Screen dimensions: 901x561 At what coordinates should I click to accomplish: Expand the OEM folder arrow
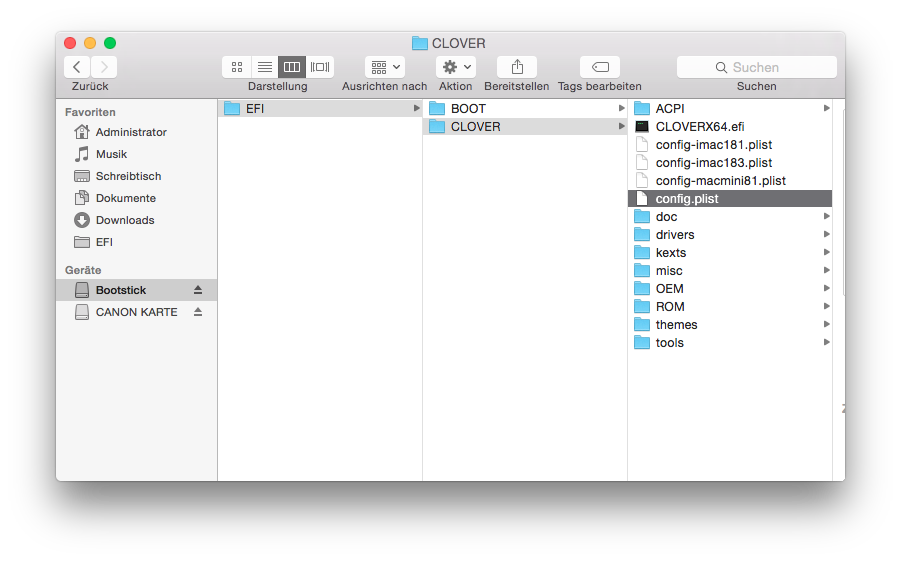826,288
